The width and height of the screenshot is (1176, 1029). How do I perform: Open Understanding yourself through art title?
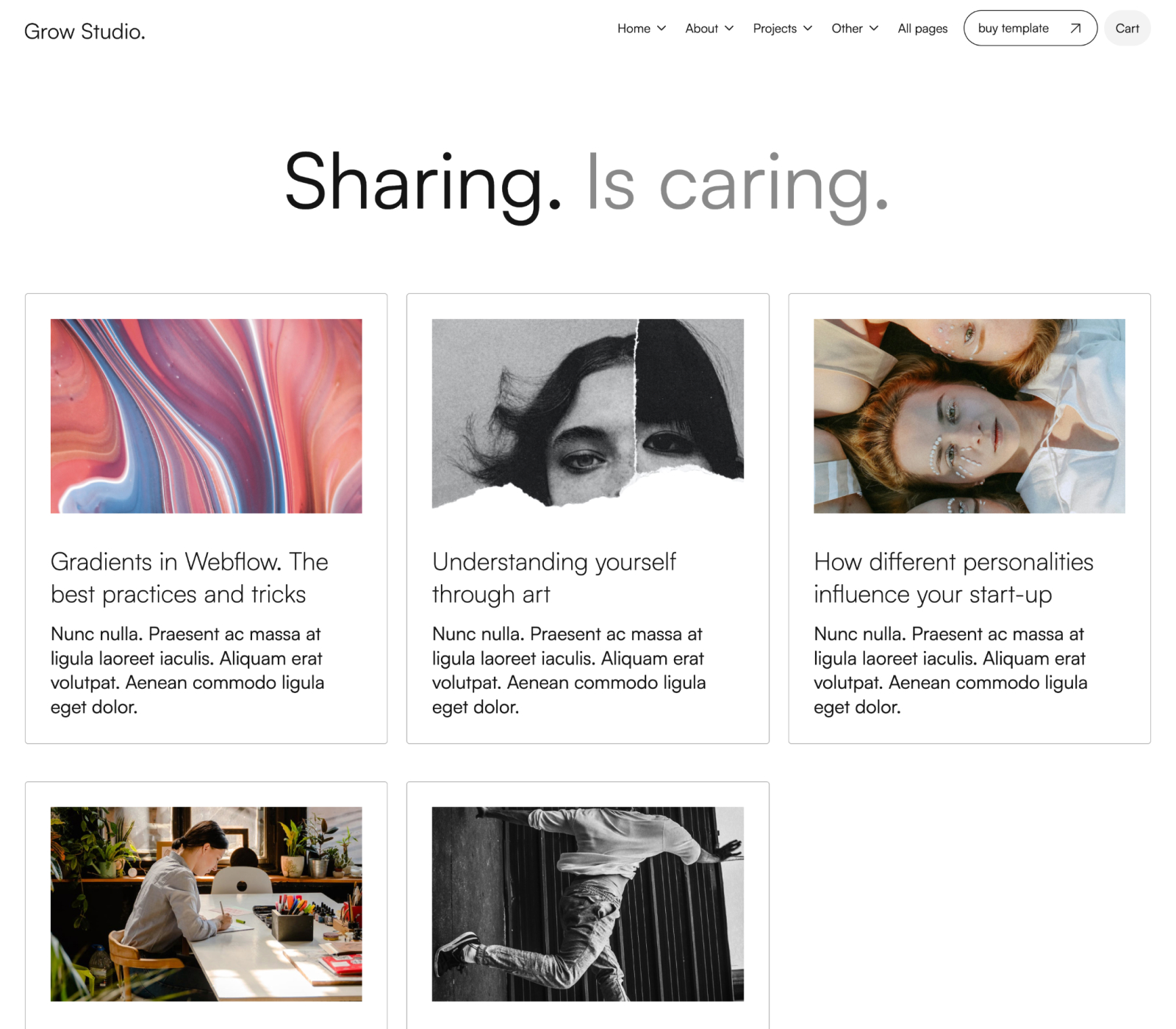554,578
